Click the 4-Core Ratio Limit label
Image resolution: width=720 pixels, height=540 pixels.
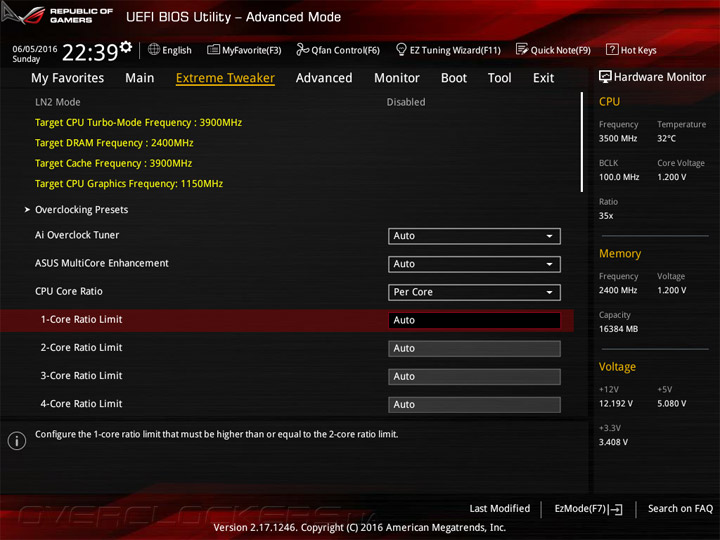pyautogui.click(x=81, y=404)
